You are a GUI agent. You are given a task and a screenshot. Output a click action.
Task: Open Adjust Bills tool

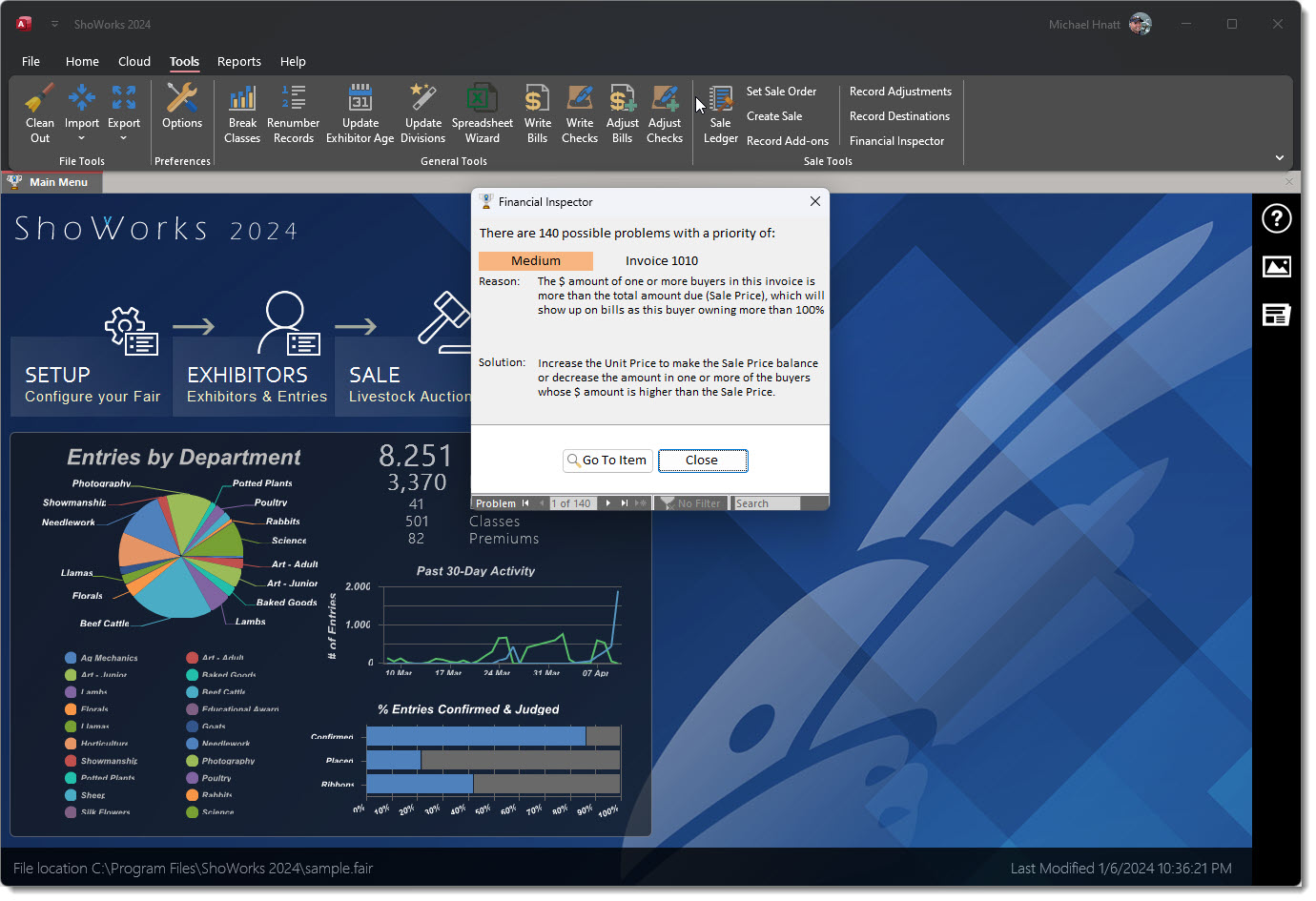point(622,113)
